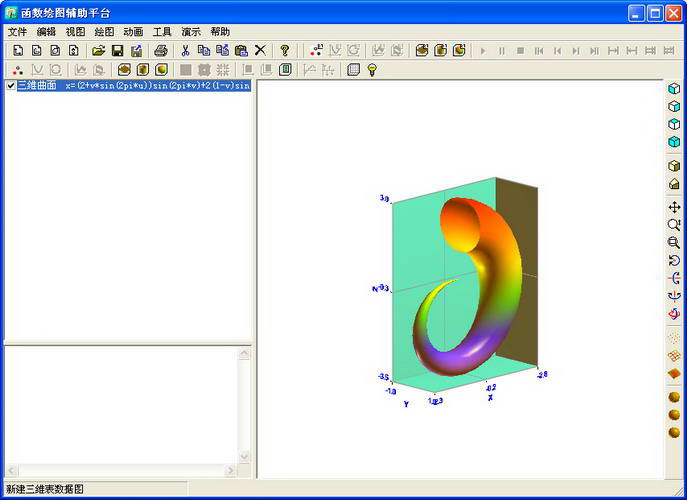Maximize the 函数绘图辅助平台 window
687x500 pixels.
pos(655,13)
